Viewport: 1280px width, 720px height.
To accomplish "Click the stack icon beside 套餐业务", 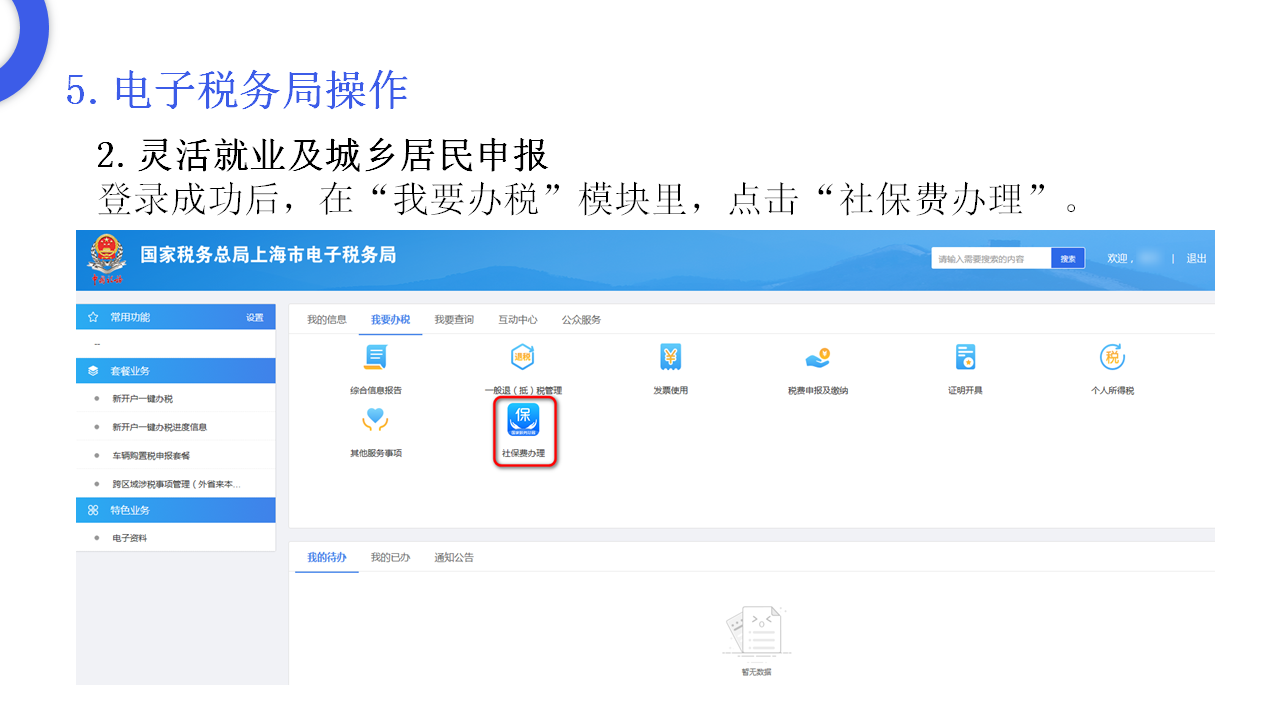I will coord(93,371).
